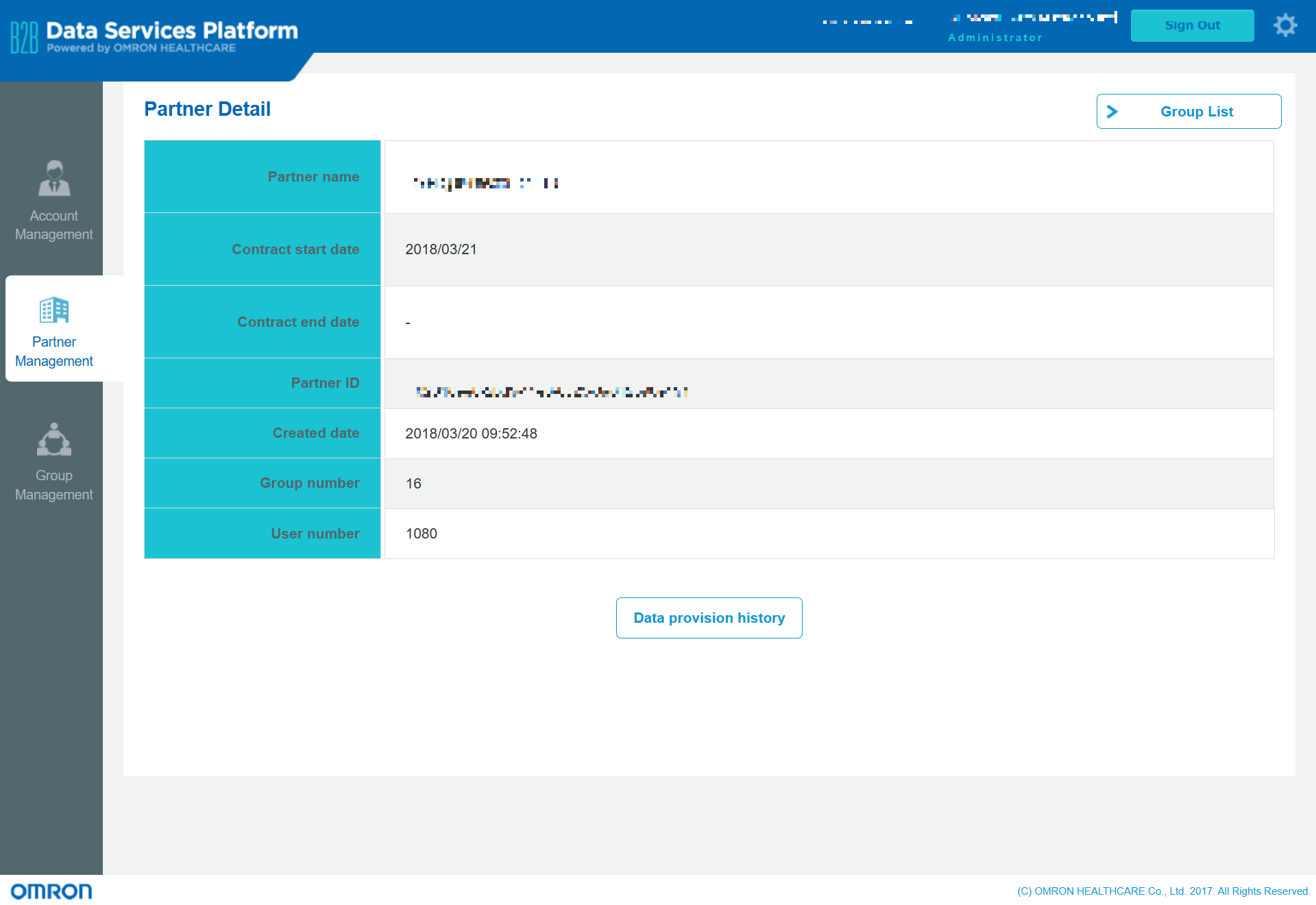The height and width of the screenshot is (905, 1316).
Task: Select Partner Management sidebar label
Action: coord(54,351)
